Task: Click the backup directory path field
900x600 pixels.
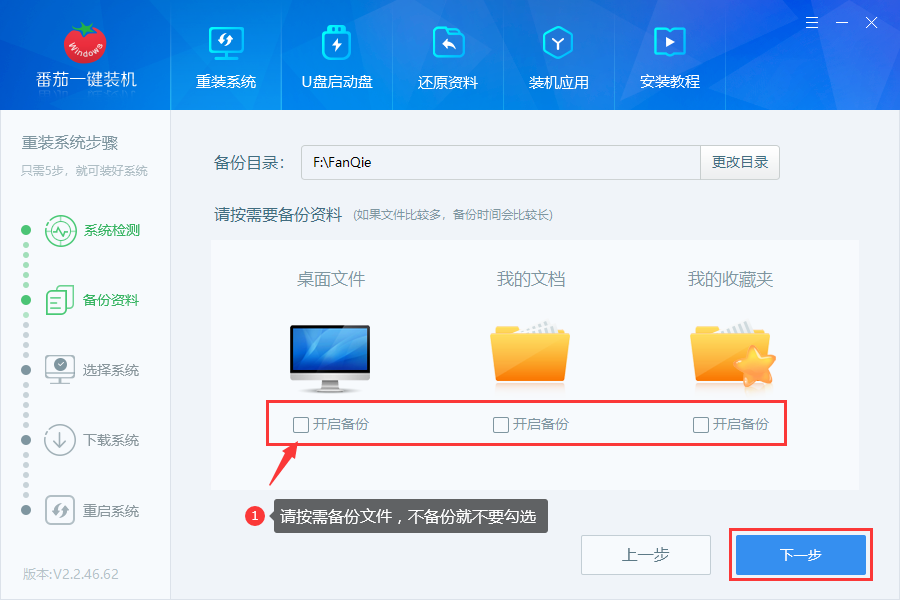Action: pyautogui.click(x=501, y=162)
